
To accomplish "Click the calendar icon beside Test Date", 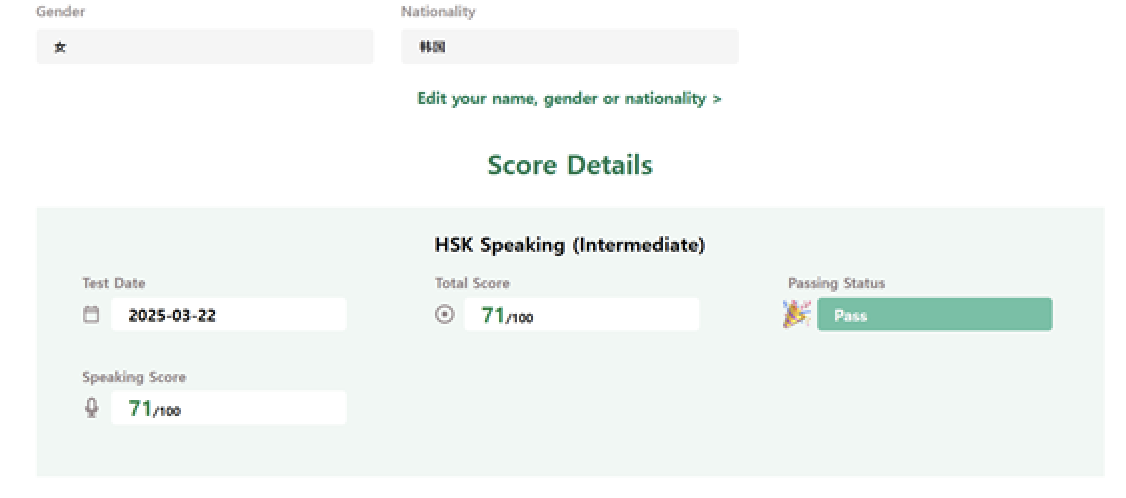I will [91, 315].
